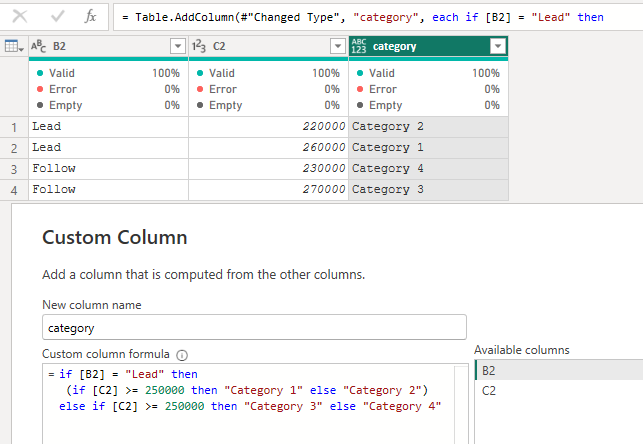This screenshot has height=444, width=643.
Task: Click the cell with value 230000
Action: click(269, 168)
